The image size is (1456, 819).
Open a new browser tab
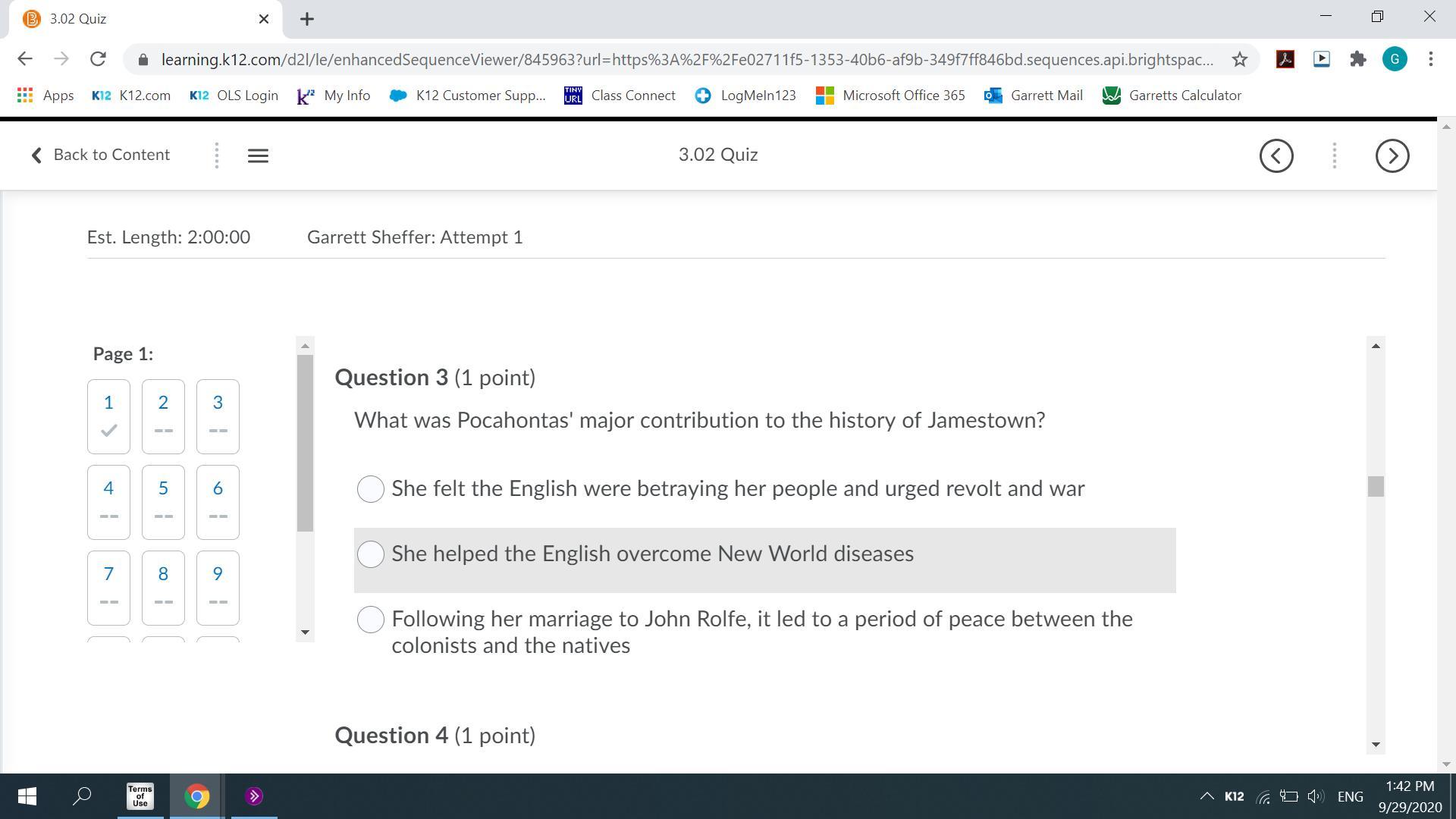click(x=306, y=19)
